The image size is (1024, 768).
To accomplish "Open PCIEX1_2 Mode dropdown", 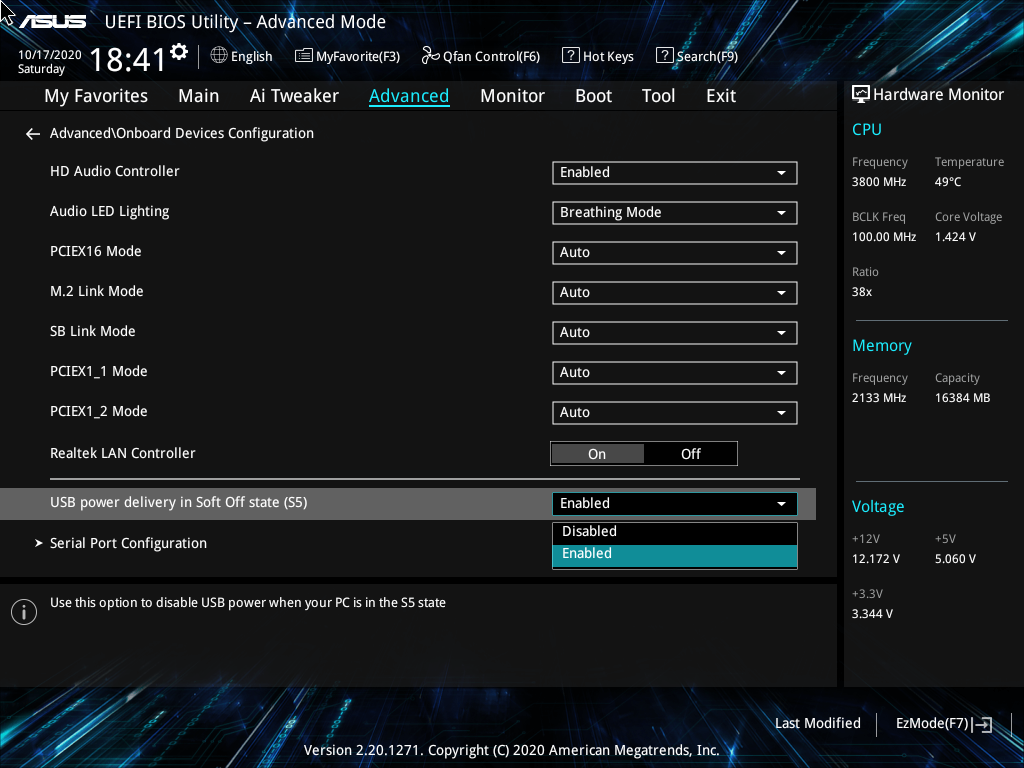I will (x=675, y=413).
